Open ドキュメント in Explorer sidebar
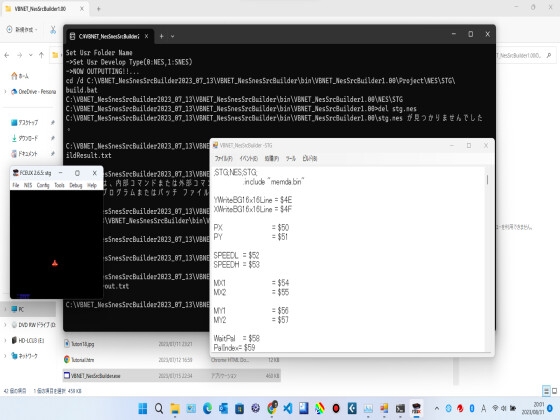This screenshot has height=420, width=560. click(25, 154)
